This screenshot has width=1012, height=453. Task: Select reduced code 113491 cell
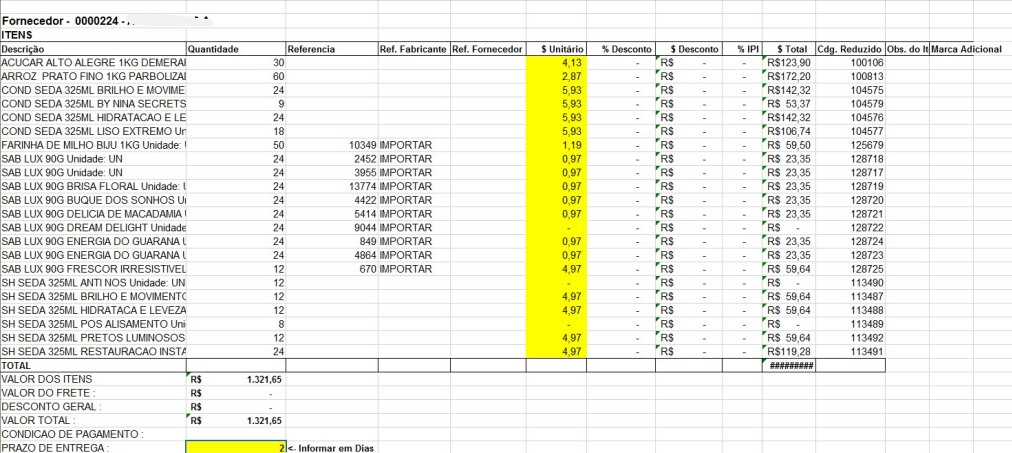click(x=851, y=352)
